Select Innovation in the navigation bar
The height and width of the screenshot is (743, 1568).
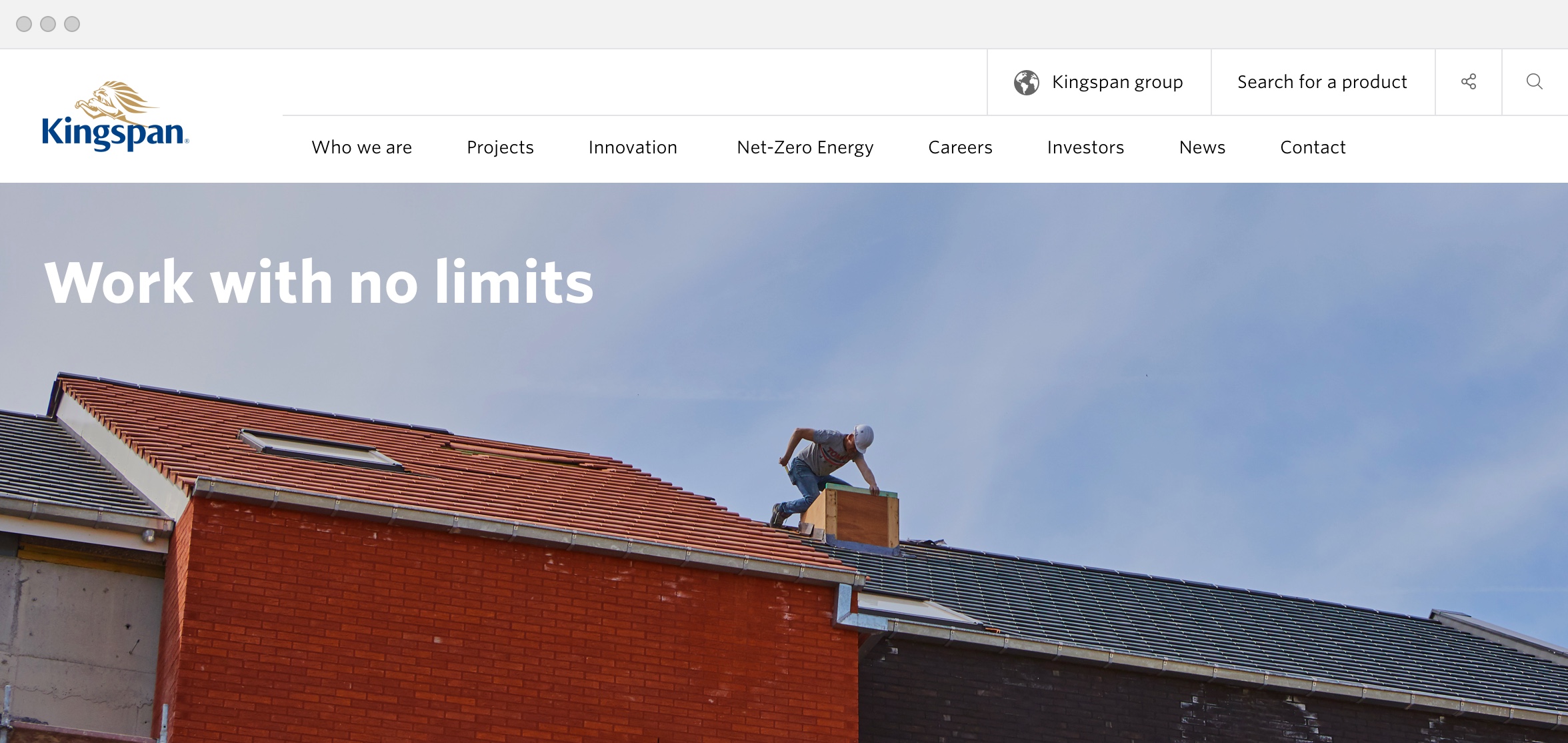click(x=633, y=147)
